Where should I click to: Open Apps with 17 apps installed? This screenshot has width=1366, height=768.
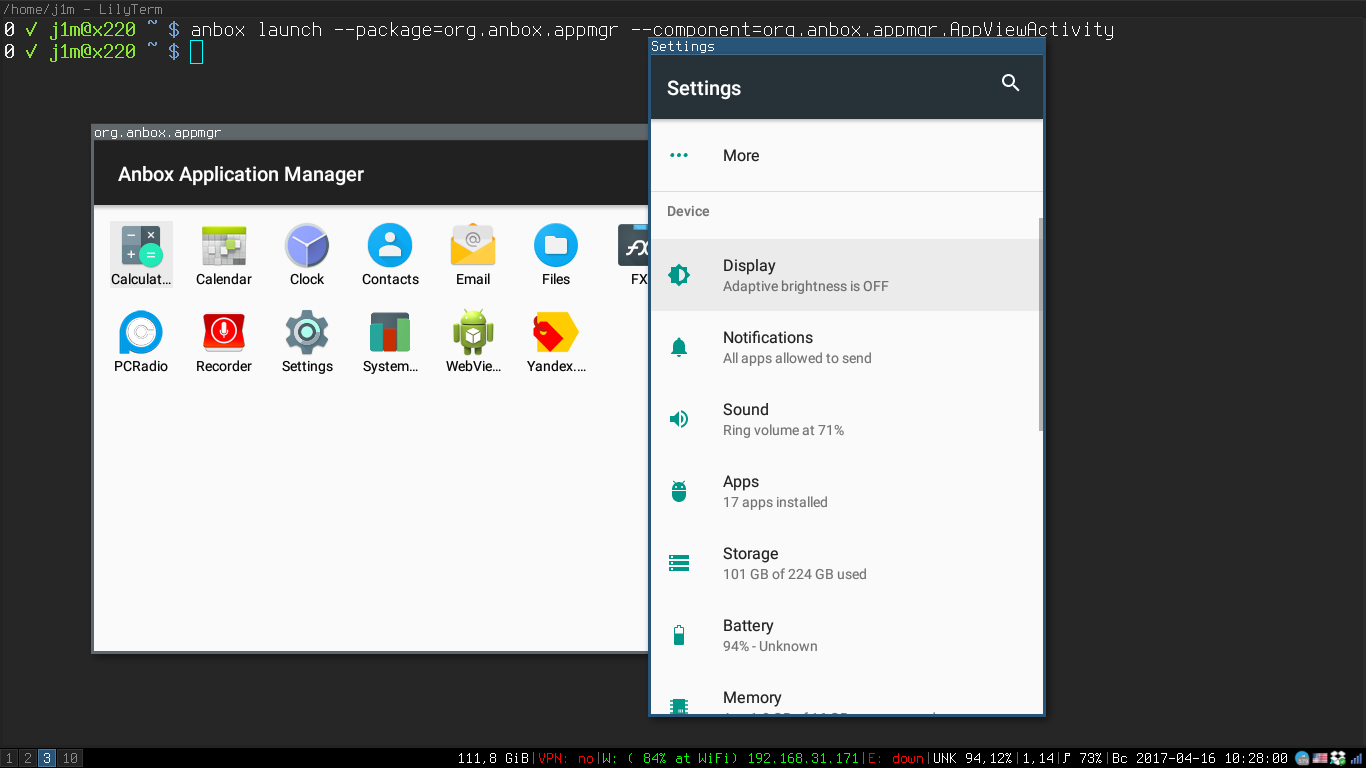[x=845, y=491]
